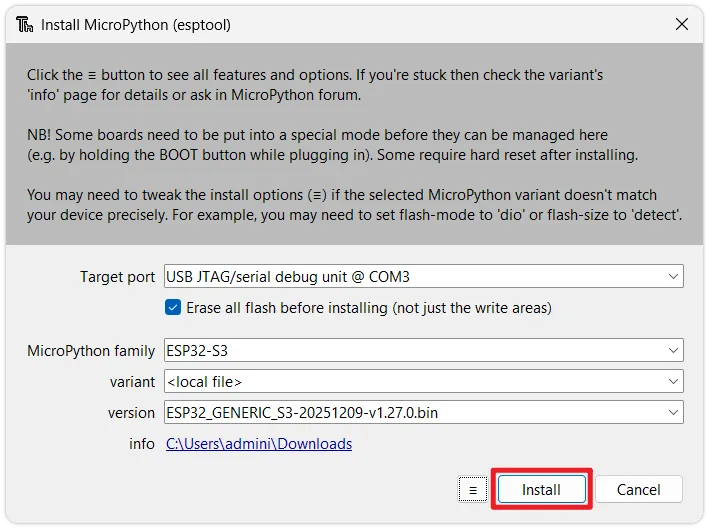Open the version dropdown arrow
709x529 pixels.
click(674, 413)
